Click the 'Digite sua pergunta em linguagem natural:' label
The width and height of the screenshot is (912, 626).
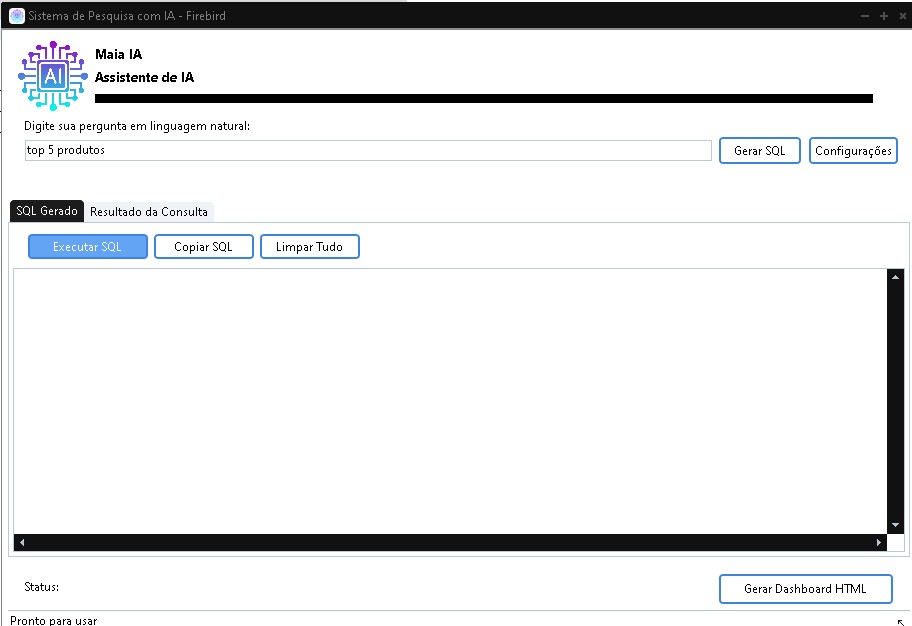137,126
